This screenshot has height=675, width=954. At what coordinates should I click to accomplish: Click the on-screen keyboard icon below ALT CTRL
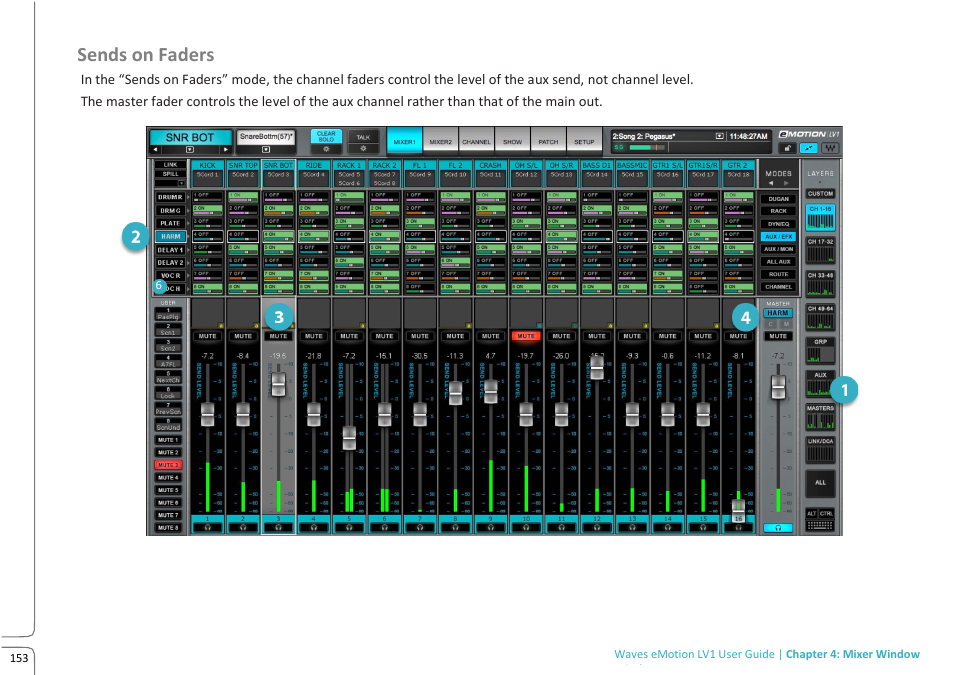pos(820,525)
